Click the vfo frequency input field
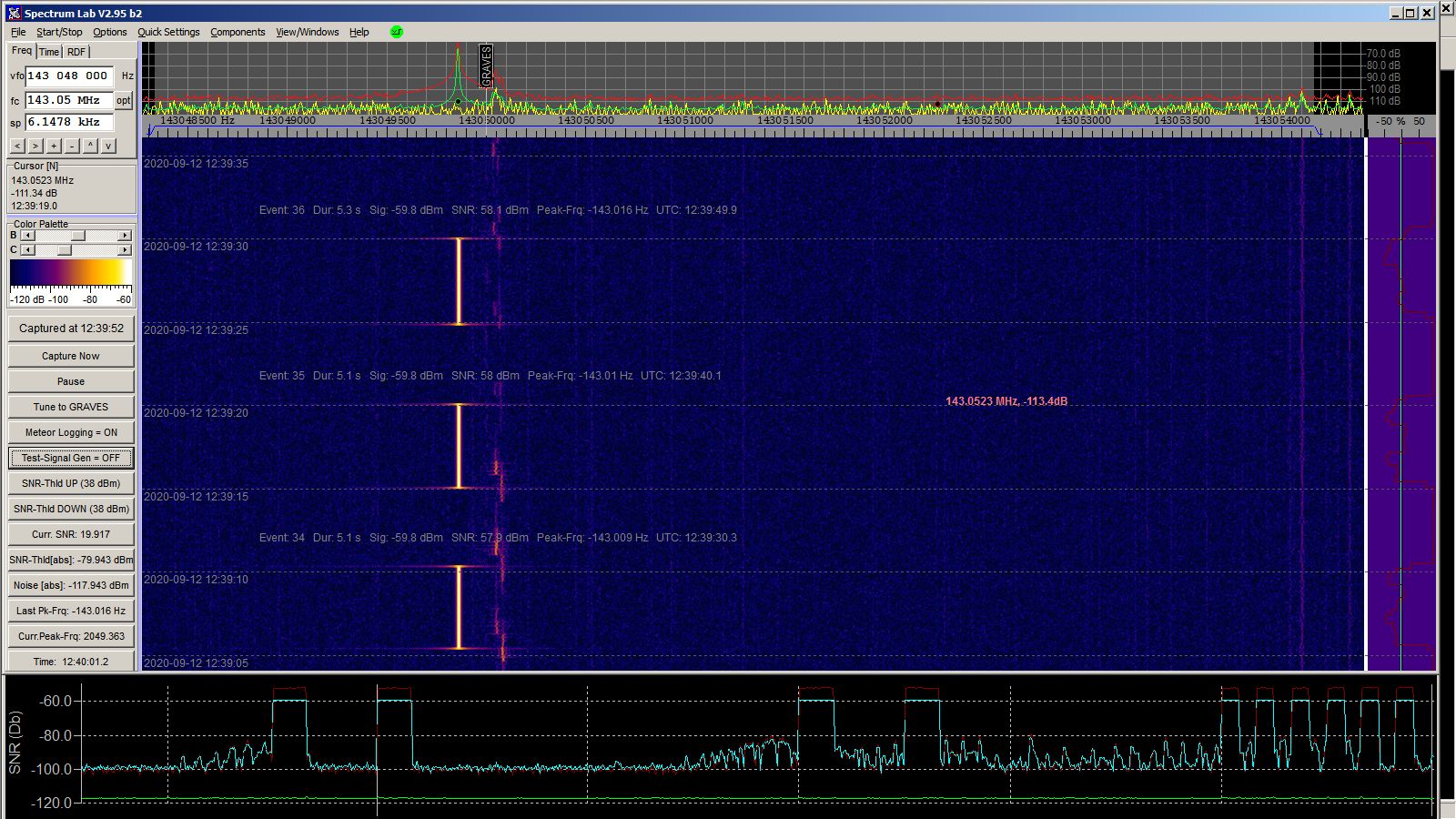The width and height of the screenshot is (1456, 819). (x=69, y=76)
